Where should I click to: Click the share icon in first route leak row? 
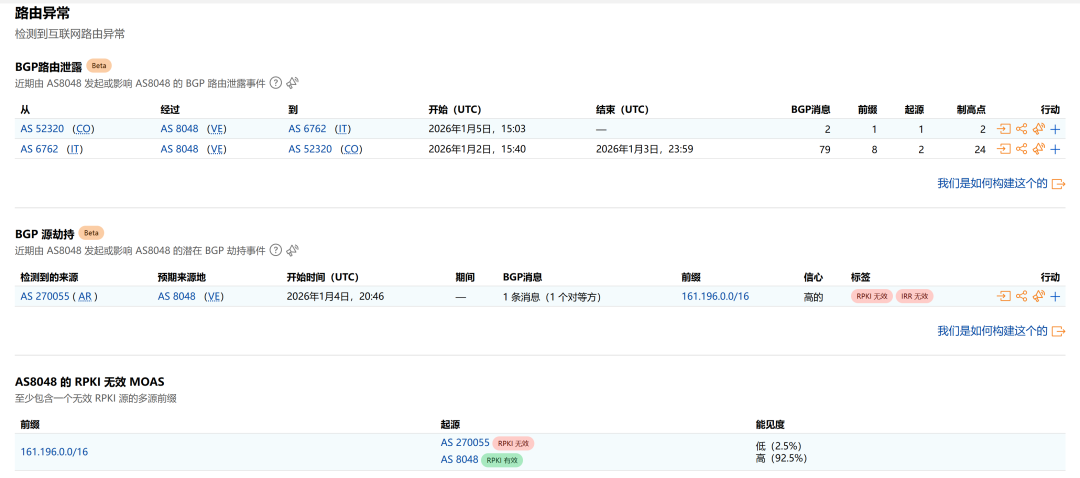[x=1021, y=129]
